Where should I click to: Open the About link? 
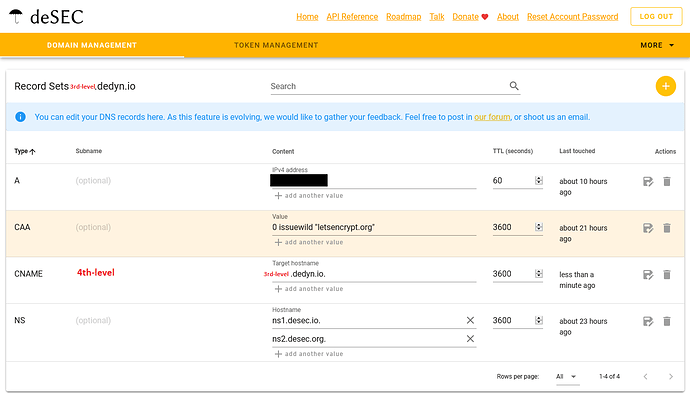[508, 17]
